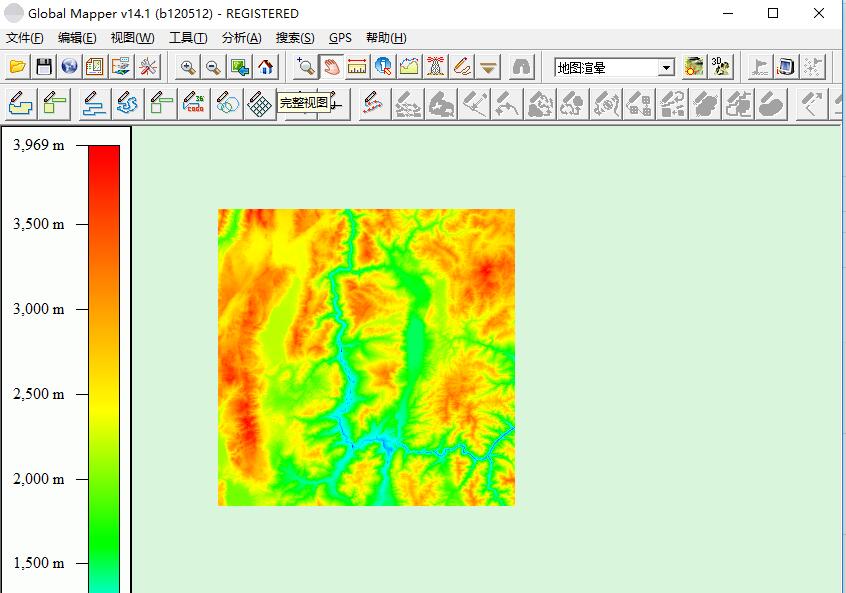Click the elevation legend color ramp

click(x=104, y=369)
